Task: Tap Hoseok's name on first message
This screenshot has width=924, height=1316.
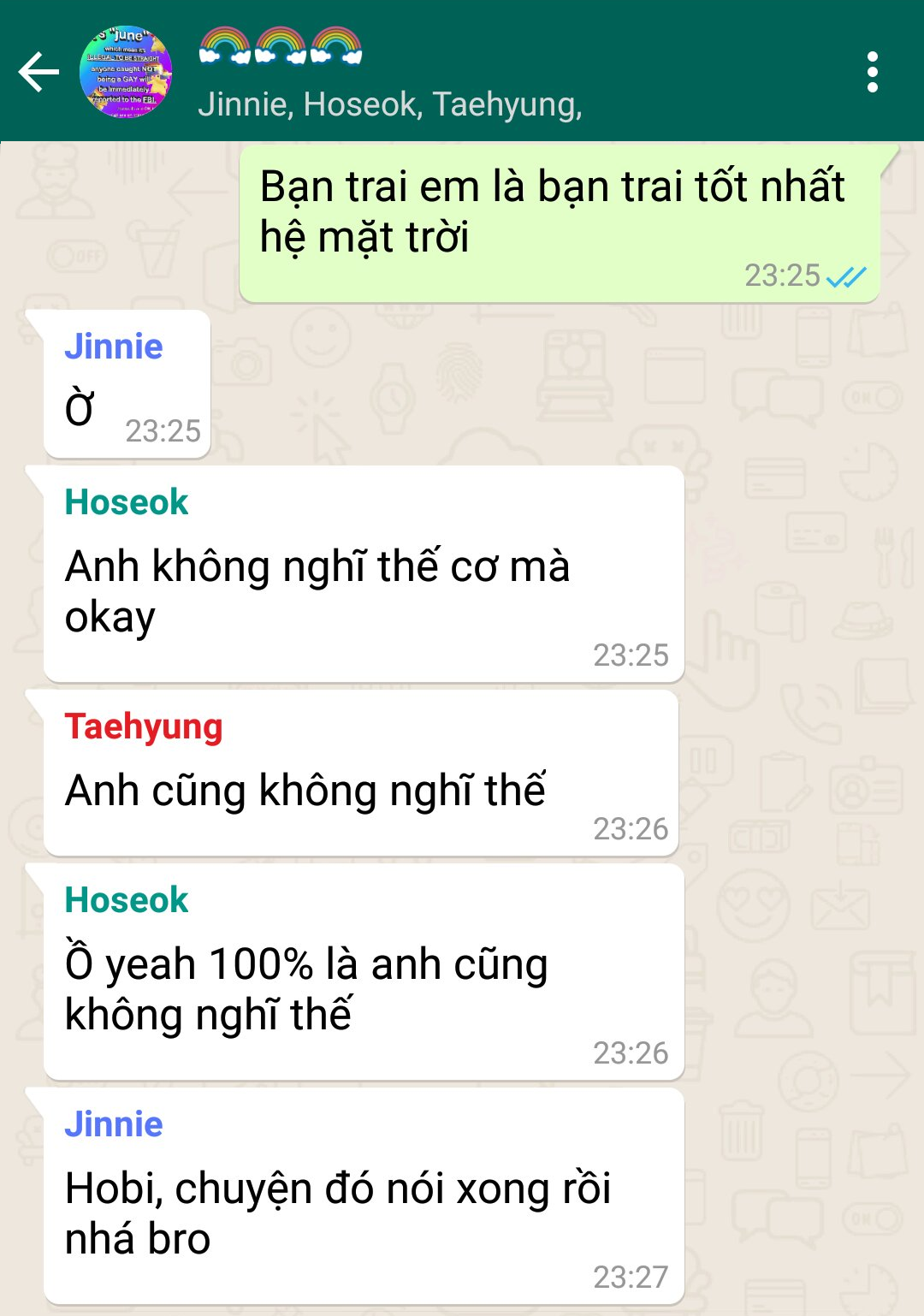Action: tap(127, 502)
